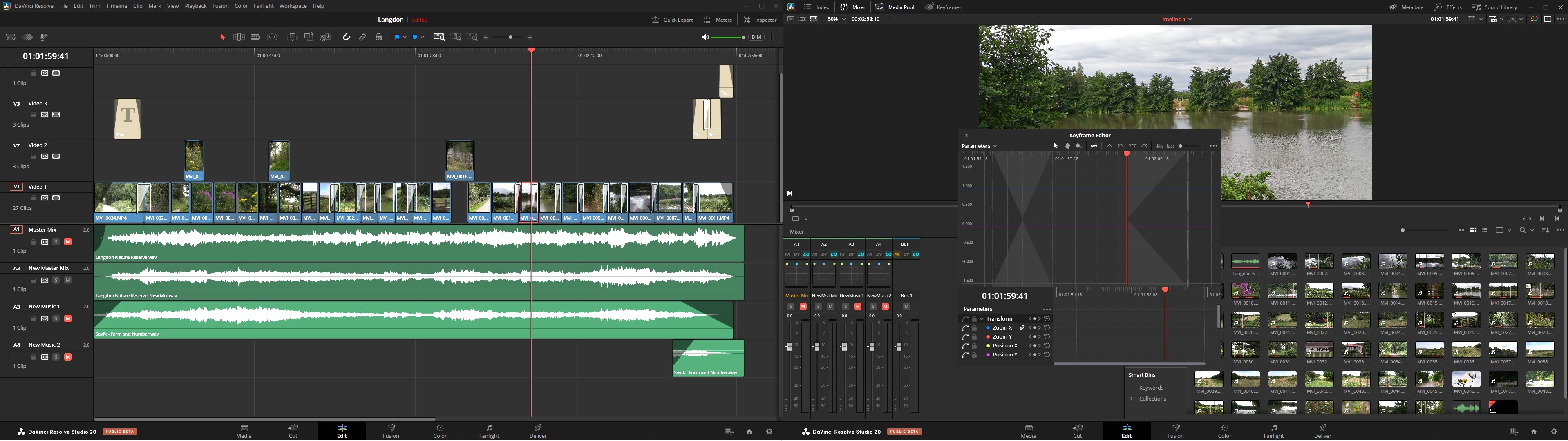The image size is (1568, 441).
Task: Select the Dynamic Trim Mode tool
Action: click(x=272, y=38)
